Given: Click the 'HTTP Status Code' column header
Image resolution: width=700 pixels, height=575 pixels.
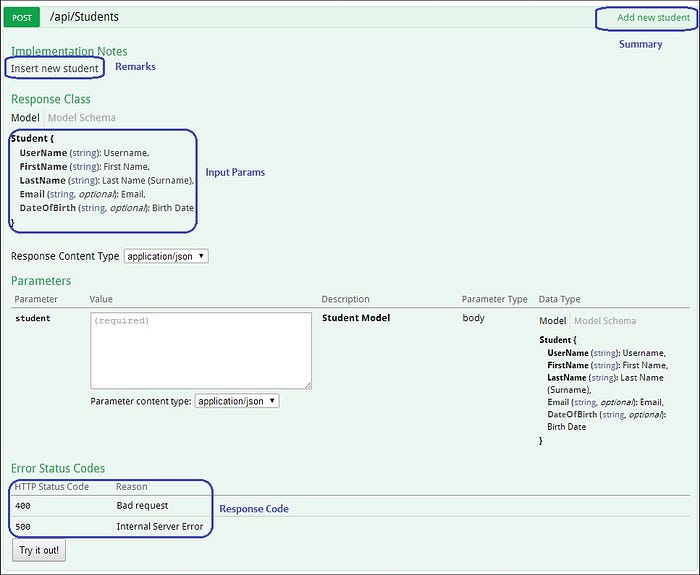Looking at the screenshot, I should [52, 487].
